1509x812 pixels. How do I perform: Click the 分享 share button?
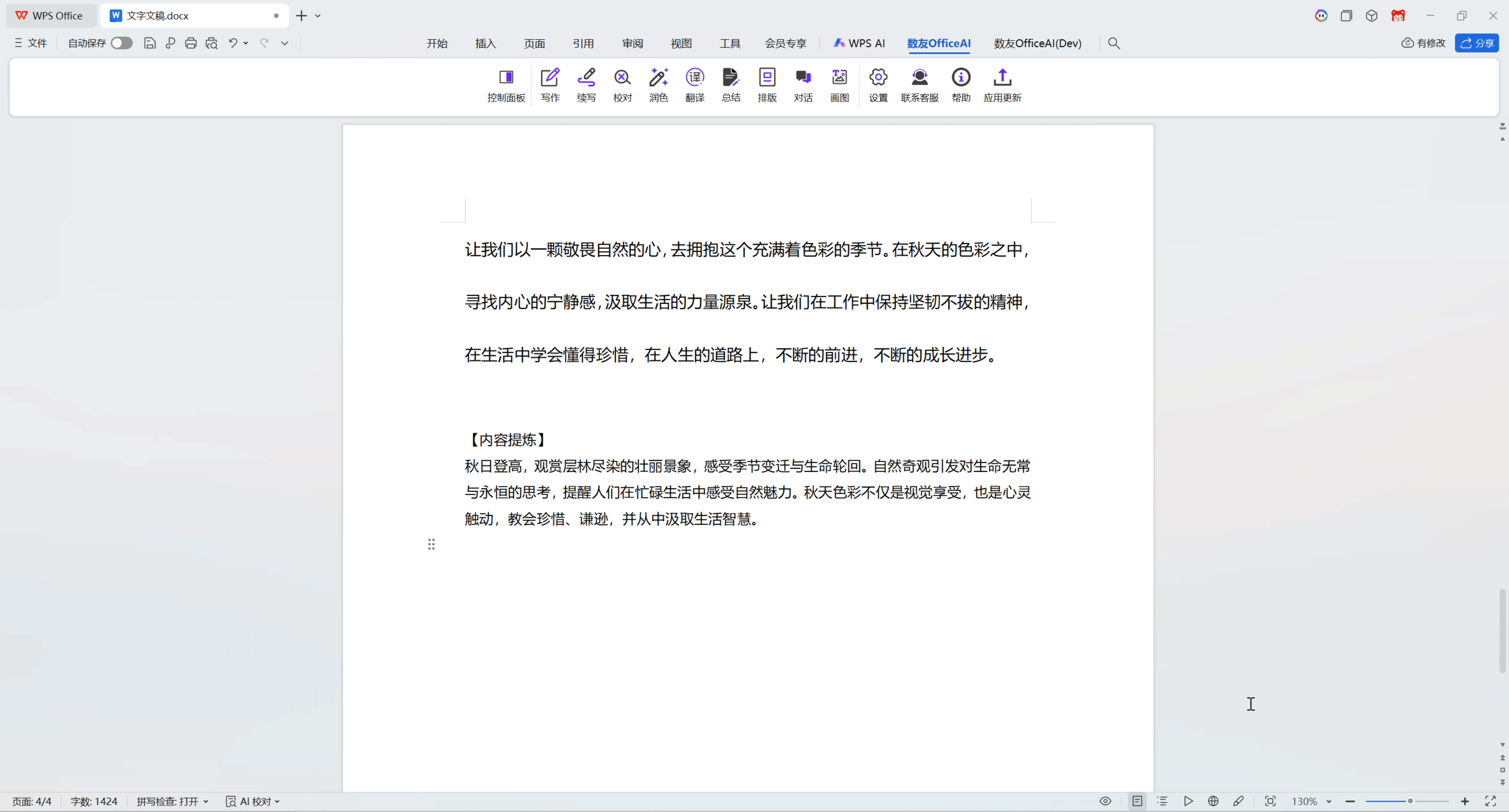[1476, 43]
